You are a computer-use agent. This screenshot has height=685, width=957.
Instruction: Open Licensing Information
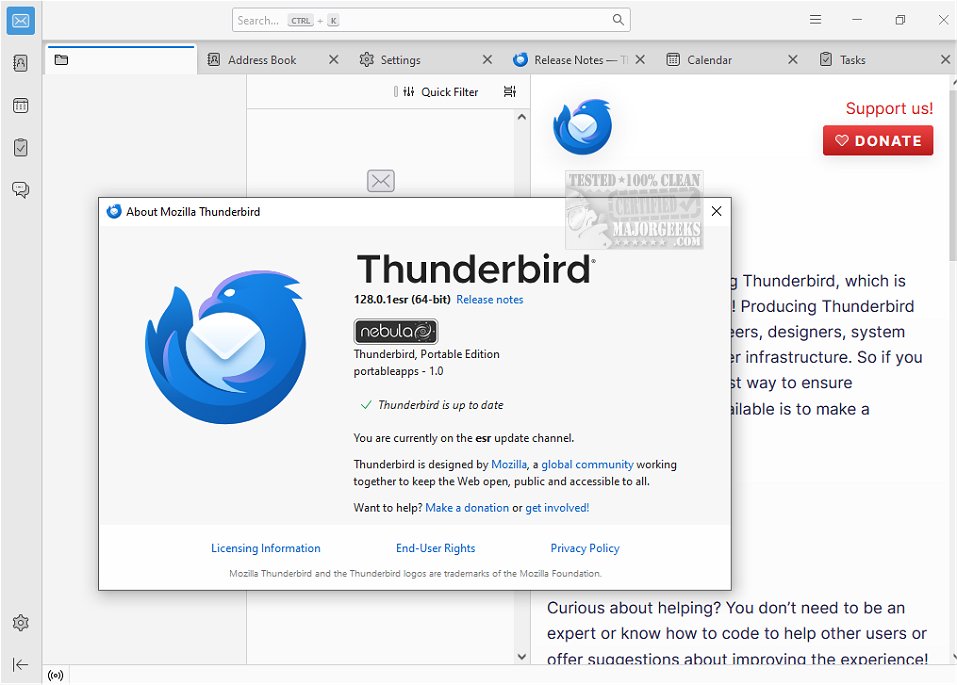[265, 548]
